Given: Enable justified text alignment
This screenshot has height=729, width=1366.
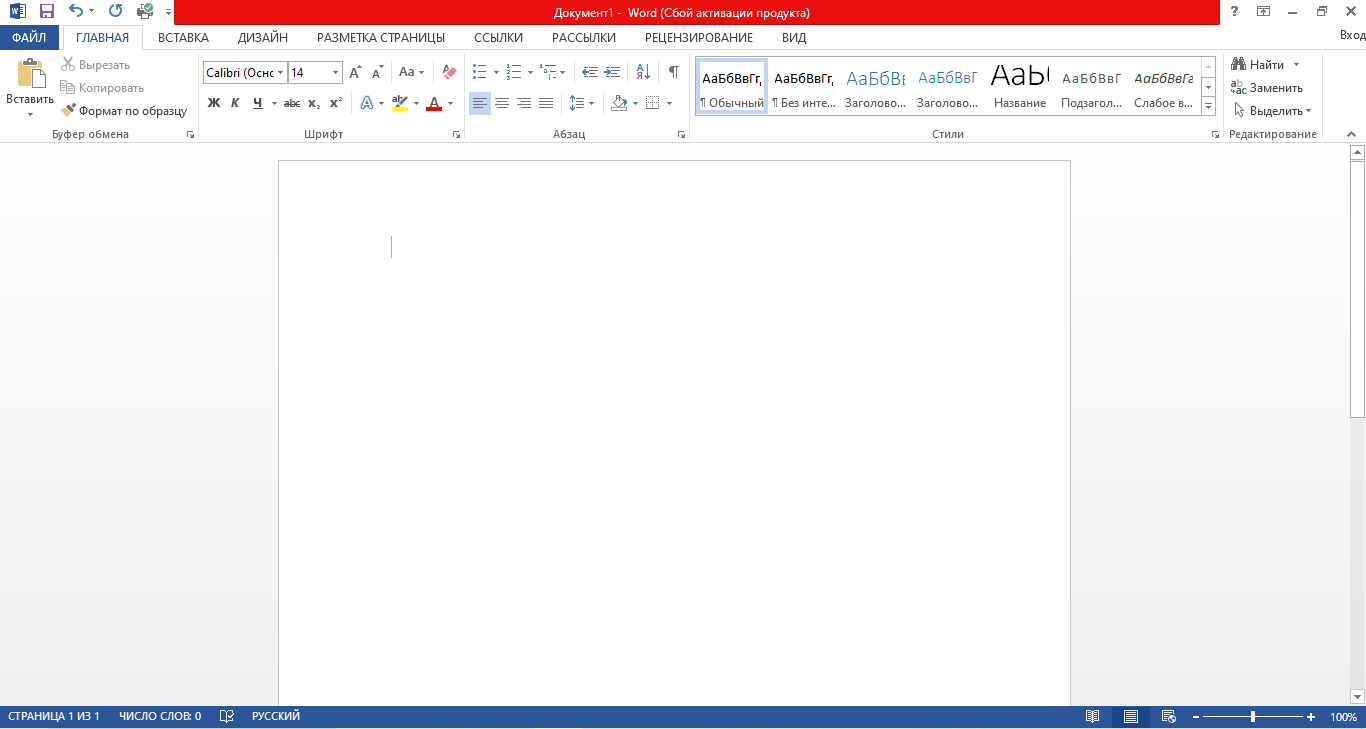Looking at the screenshot, I should [544, 102].
